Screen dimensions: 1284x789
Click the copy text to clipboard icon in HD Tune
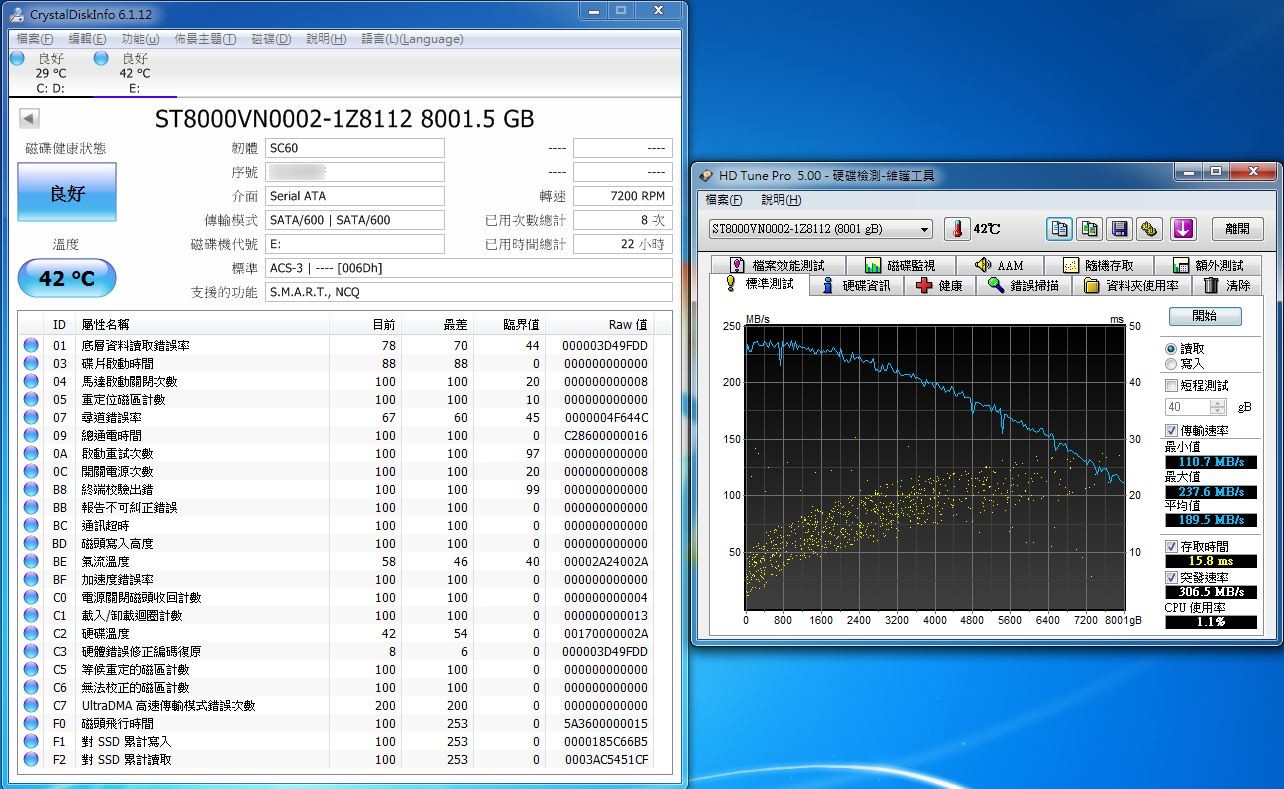(1059, 228)
